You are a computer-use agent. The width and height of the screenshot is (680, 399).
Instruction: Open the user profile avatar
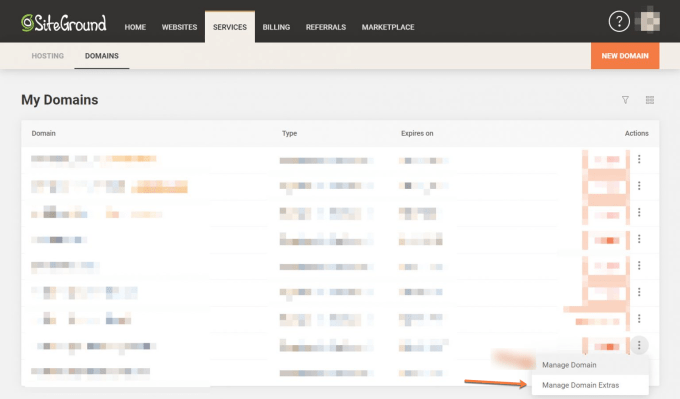tap(647, 20)
